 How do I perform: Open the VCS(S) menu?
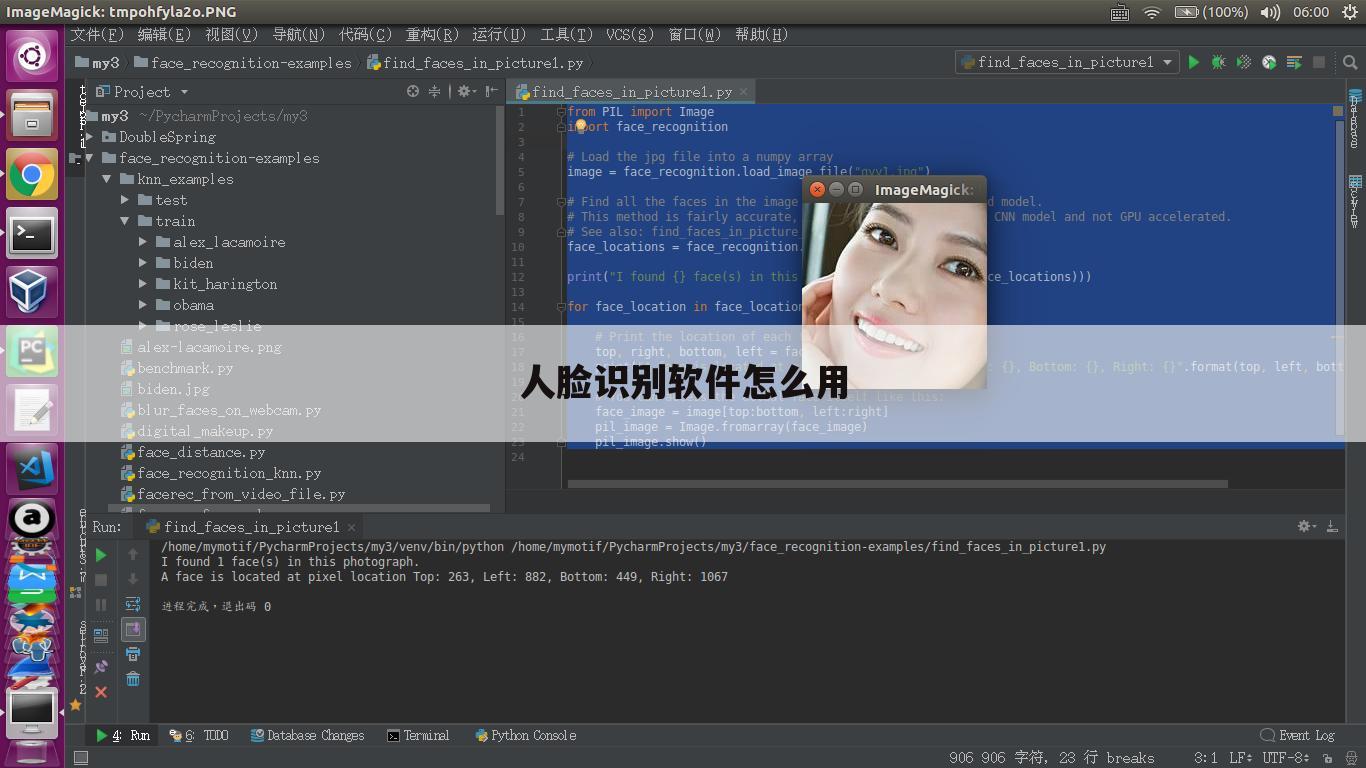(x=630, y=34)
